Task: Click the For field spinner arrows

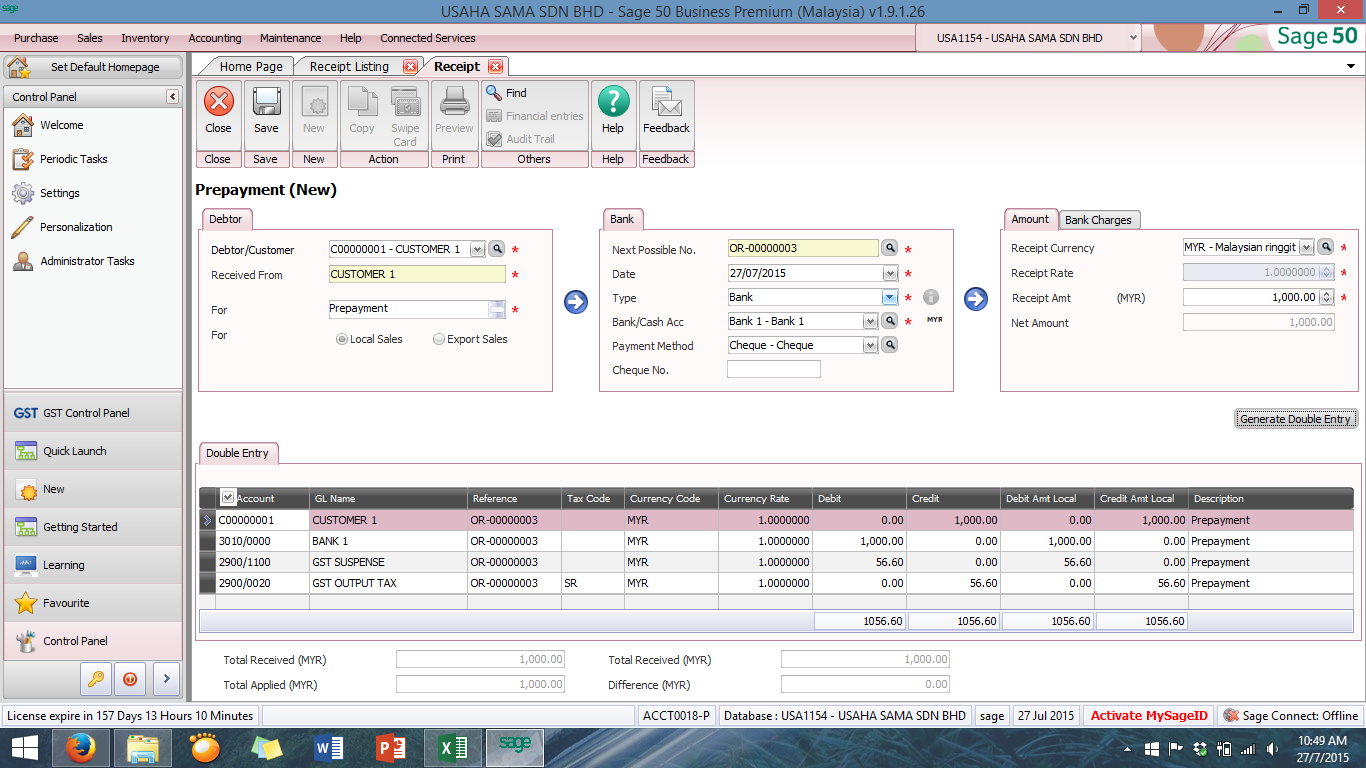Action: click(497, 310)
